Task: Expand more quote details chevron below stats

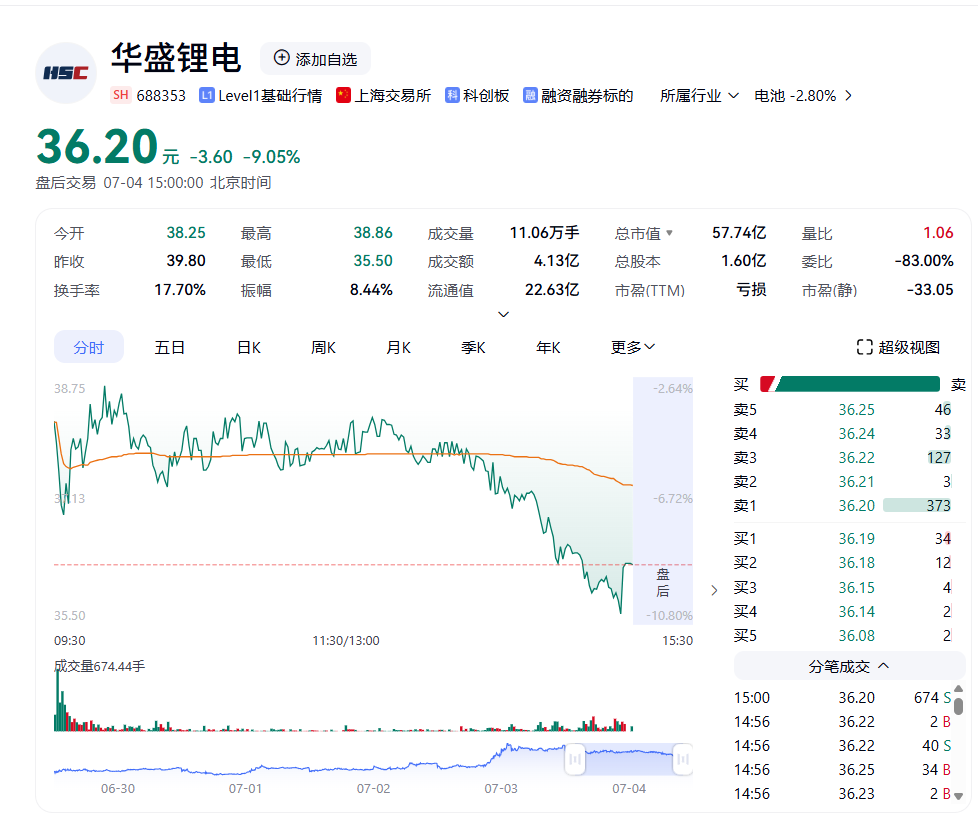Action: click(504, 314)
